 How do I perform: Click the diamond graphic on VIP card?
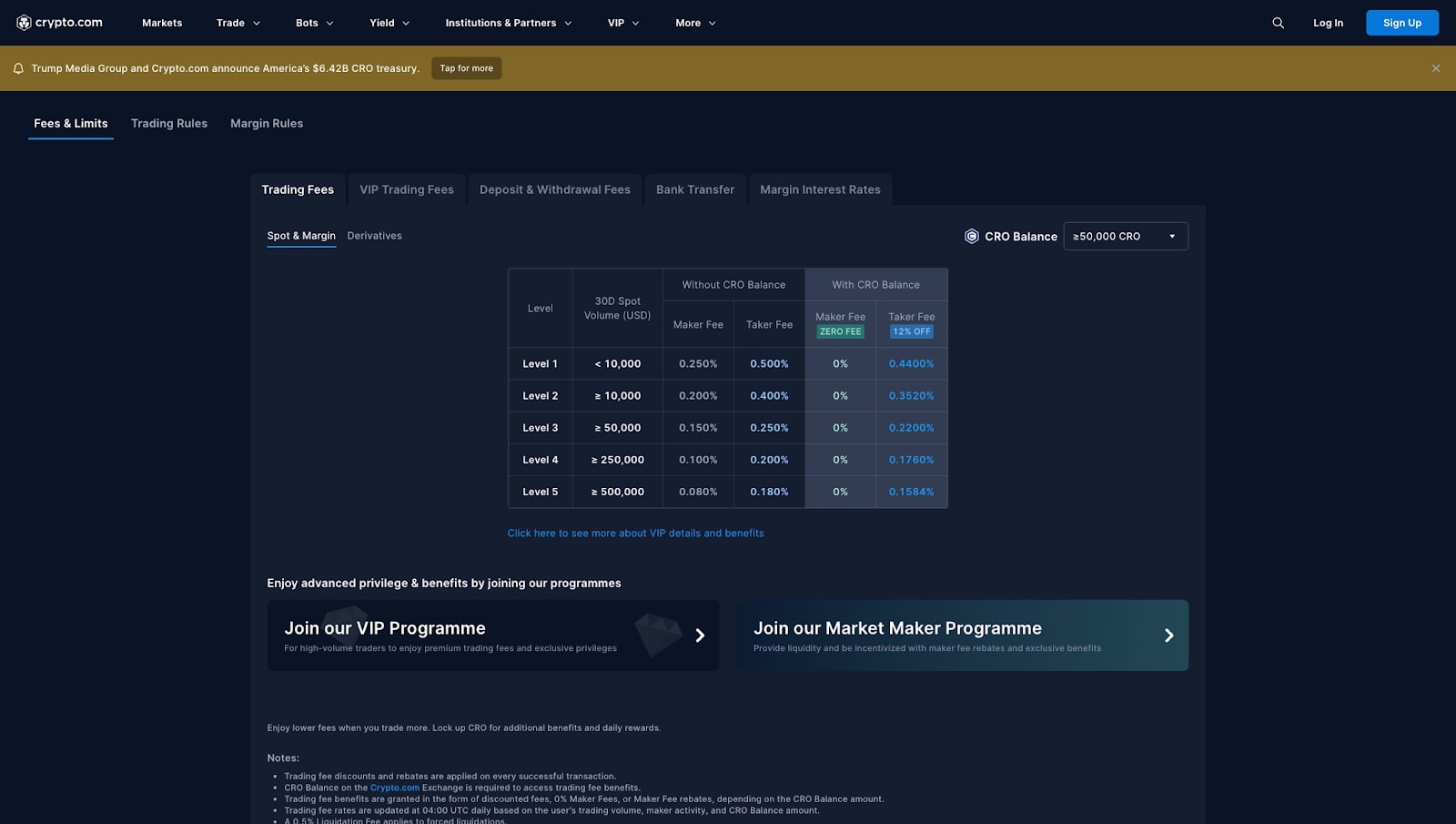(x=657, y=633)
